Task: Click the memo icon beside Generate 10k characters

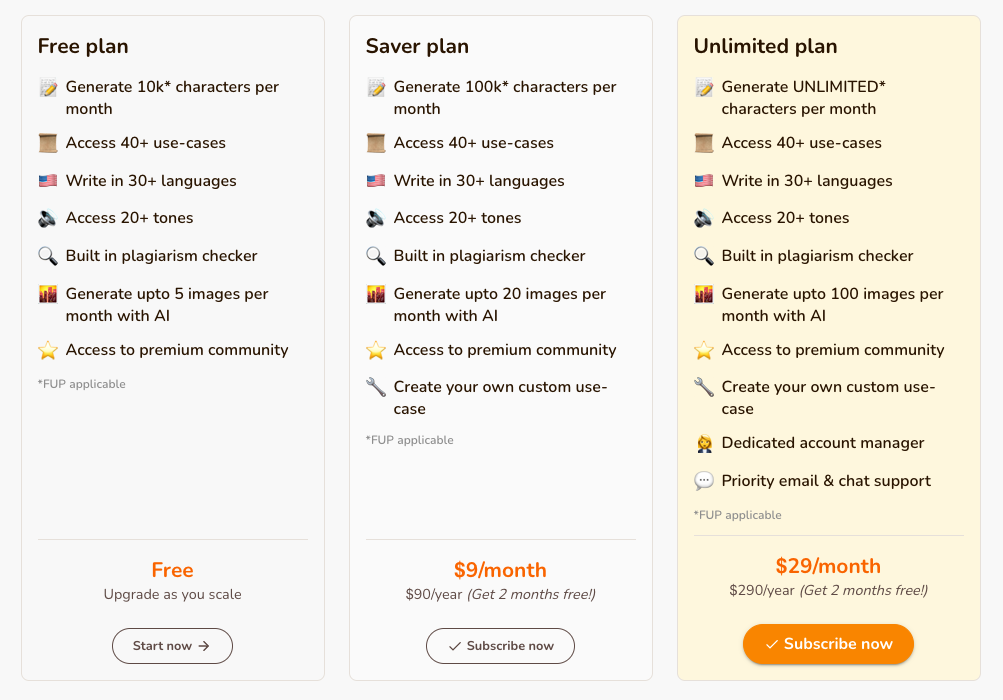Action: (x=47, y=87)
